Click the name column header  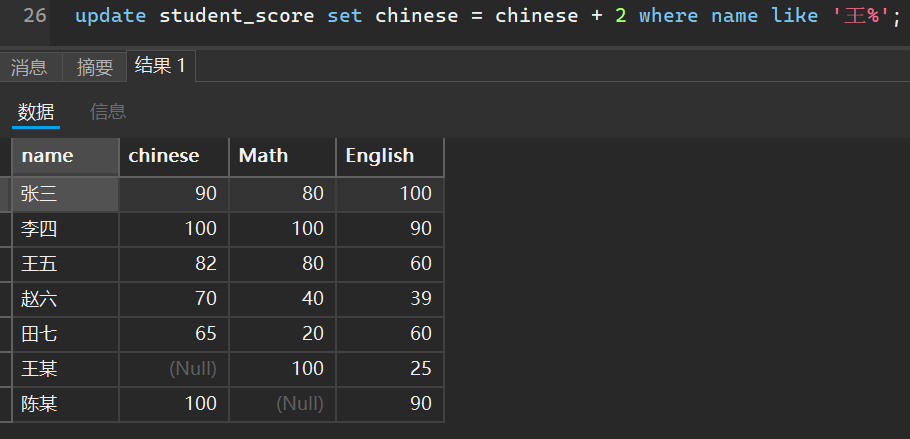[66, 157]
